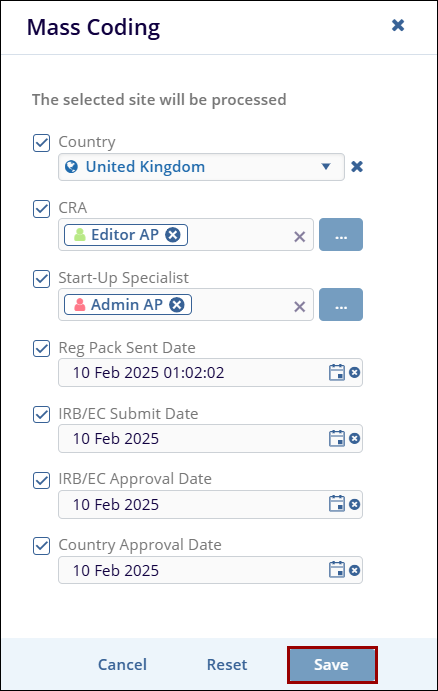The width and height of the screenshot is (438, 691).
Task: Clear all entries in CRA field
Action: coord(300,237)
